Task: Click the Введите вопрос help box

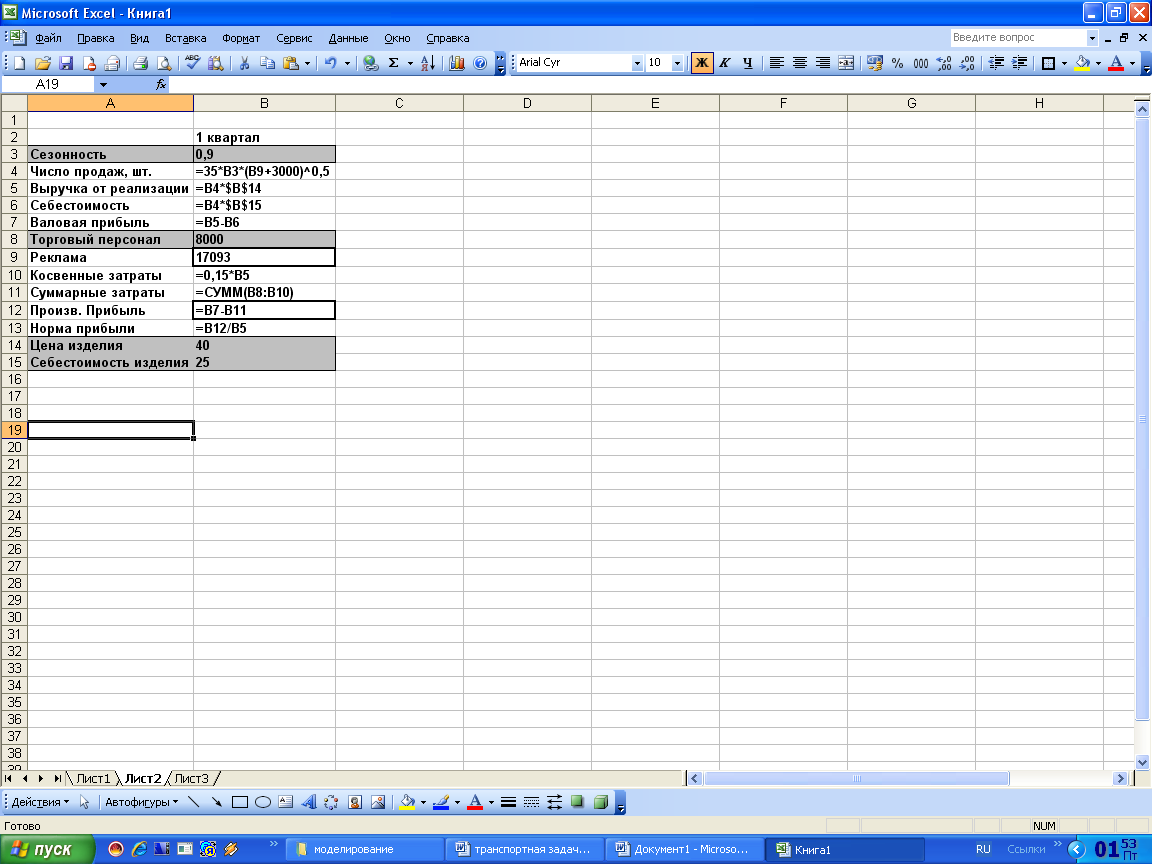Action: 1018,38
